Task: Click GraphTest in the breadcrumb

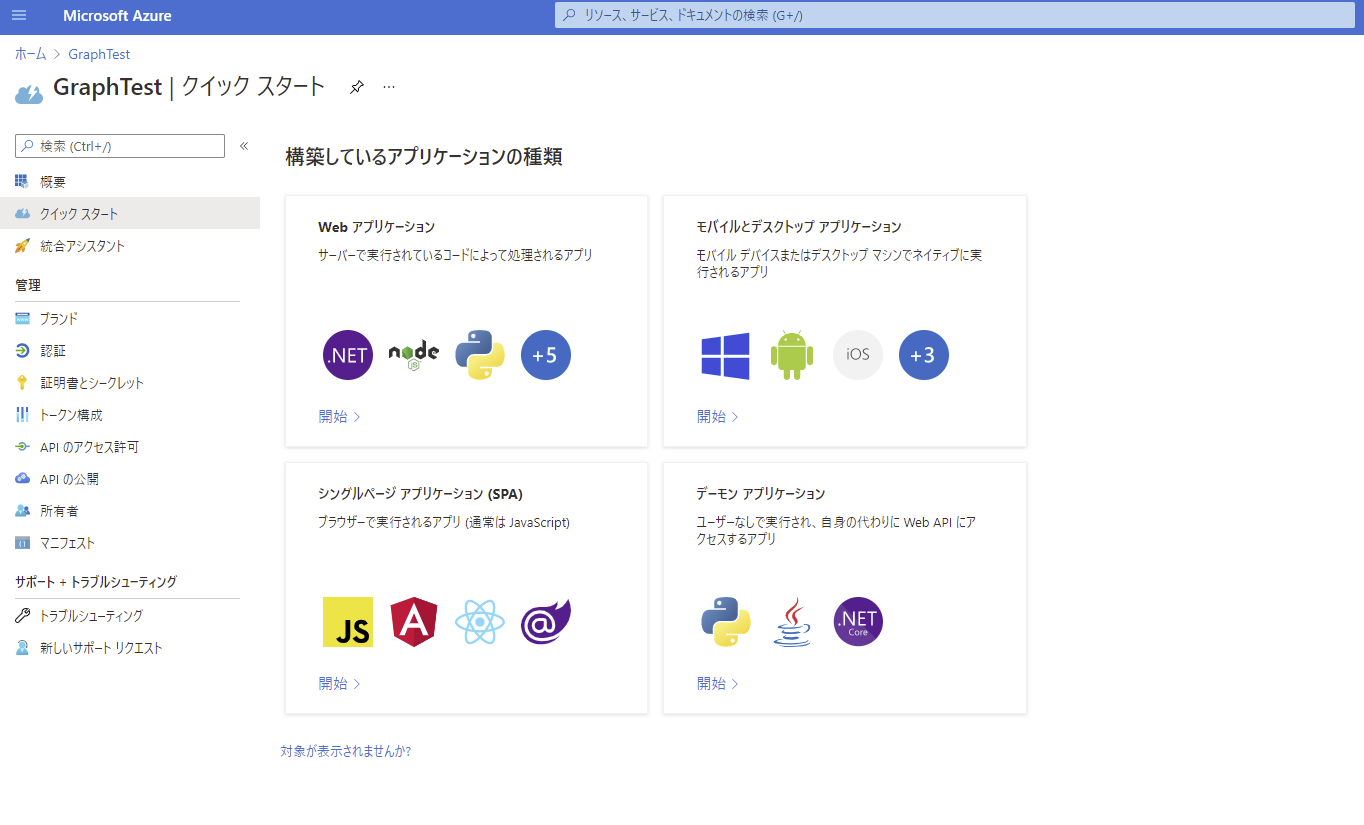Action: pos(99,54)
